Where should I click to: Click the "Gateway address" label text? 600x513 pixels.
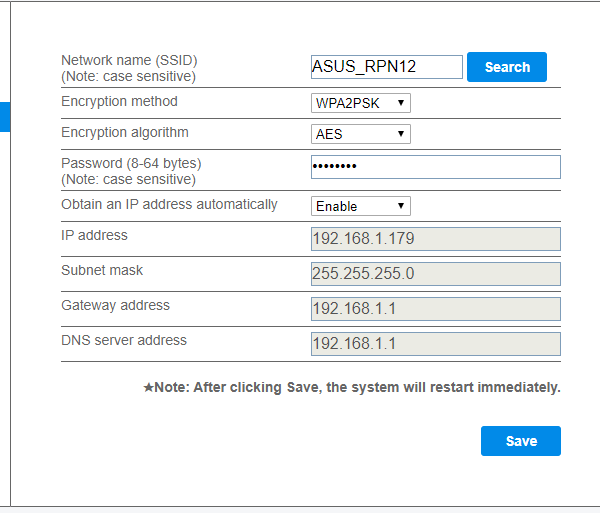[115, 306]
